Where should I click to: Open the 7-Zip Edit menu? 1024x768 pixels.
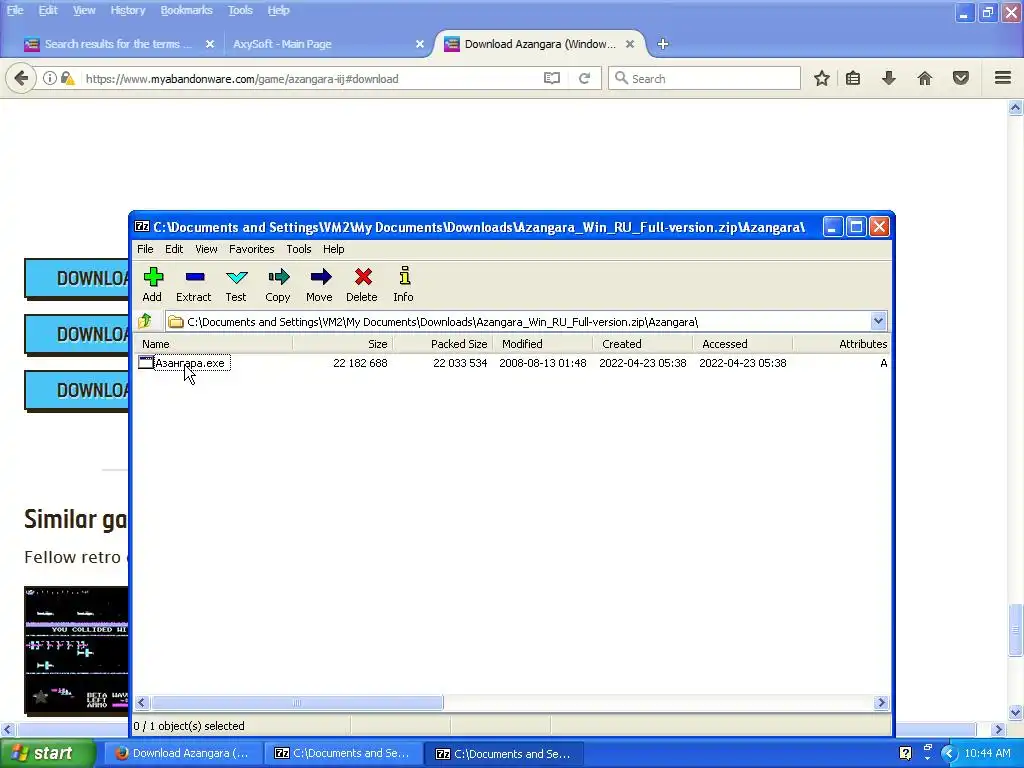coord(174,249)
